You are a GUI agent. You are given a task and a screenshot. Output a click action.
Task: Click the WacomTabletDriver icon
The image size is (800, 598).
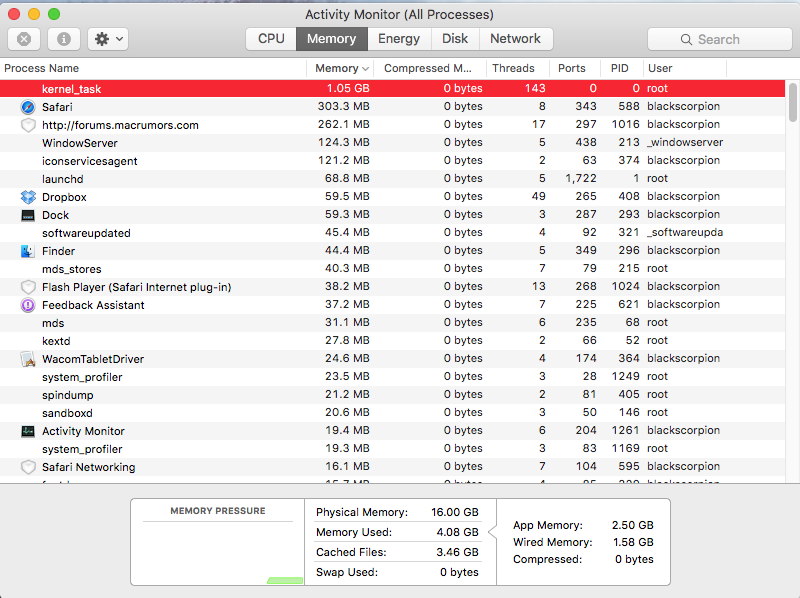(28, 359)
